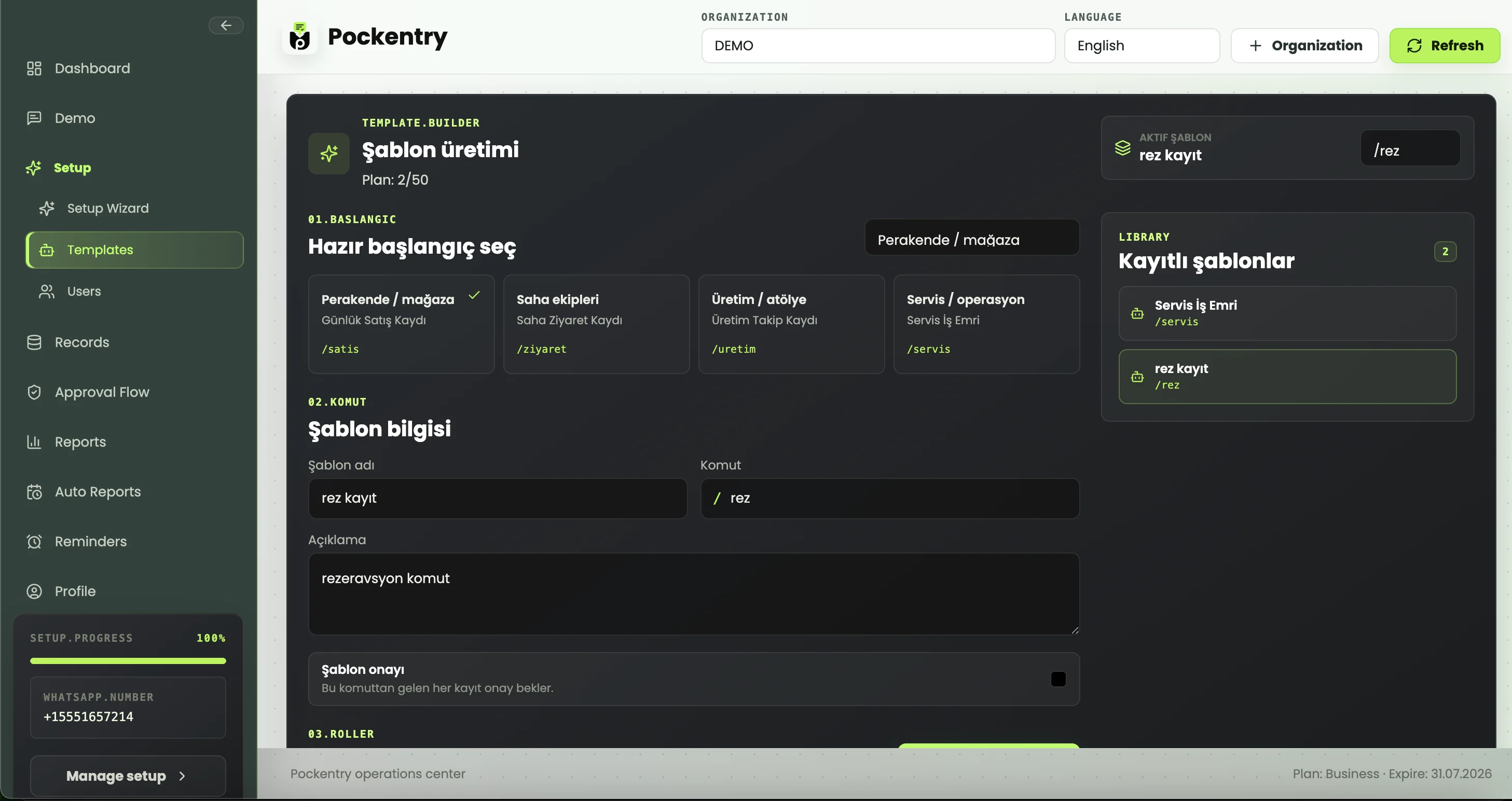1512x801 pixels.
Task: Open Setup Wizard
Action: 134,209
